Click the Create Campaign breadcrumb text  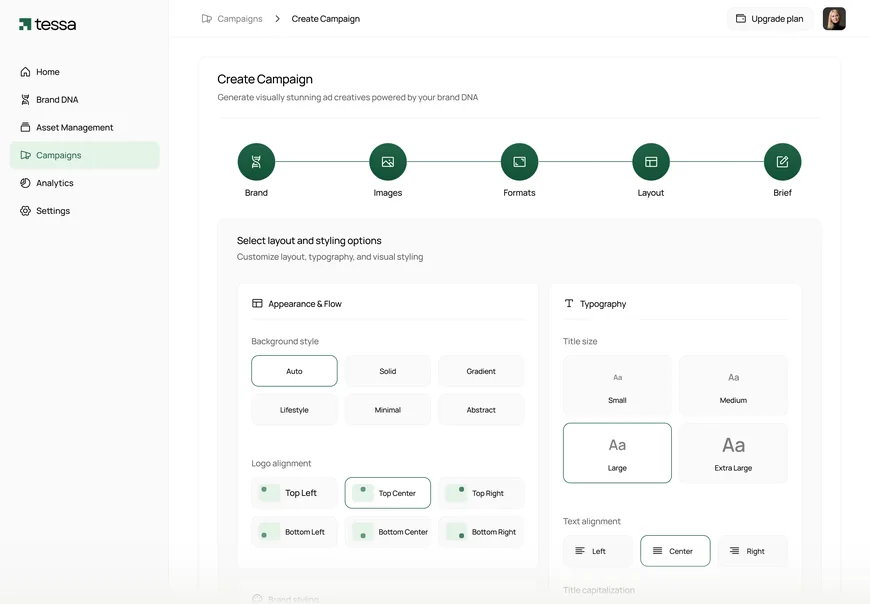pos(326,19)
